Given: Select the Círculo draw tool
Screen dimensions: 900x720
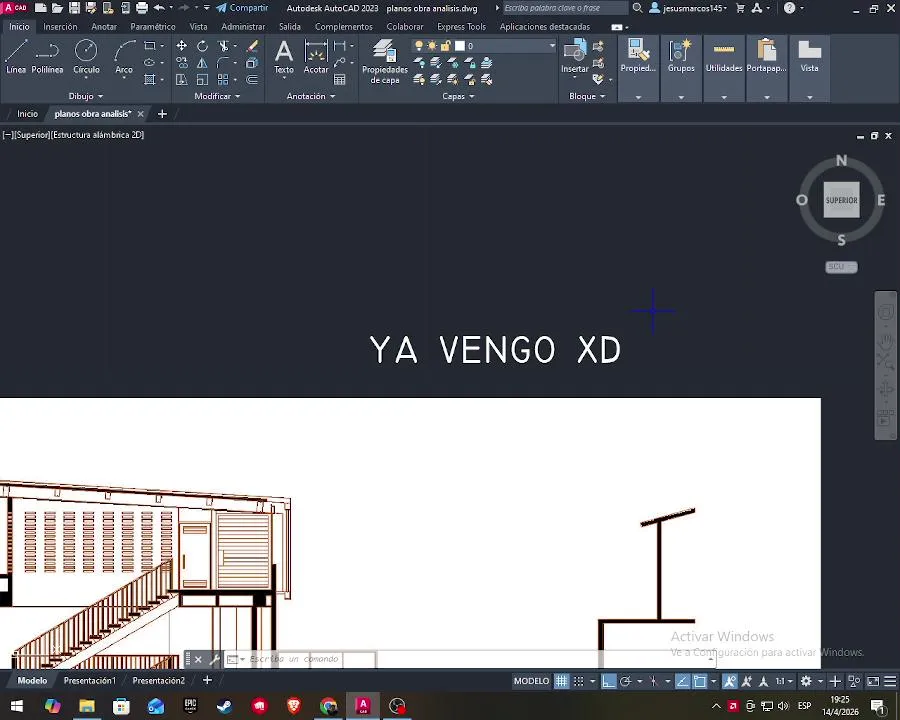Looking at the screenshot, I should [x=86, y=56].
